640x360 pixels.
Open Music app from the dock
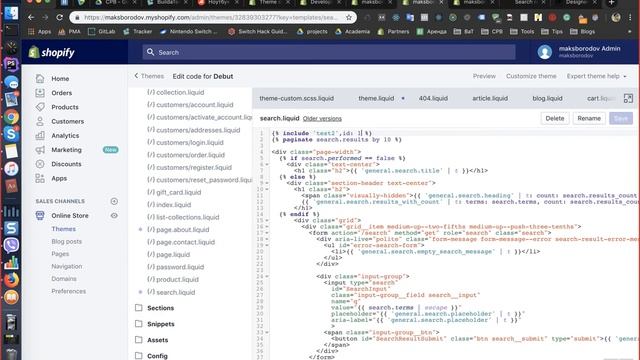[11, 169]
